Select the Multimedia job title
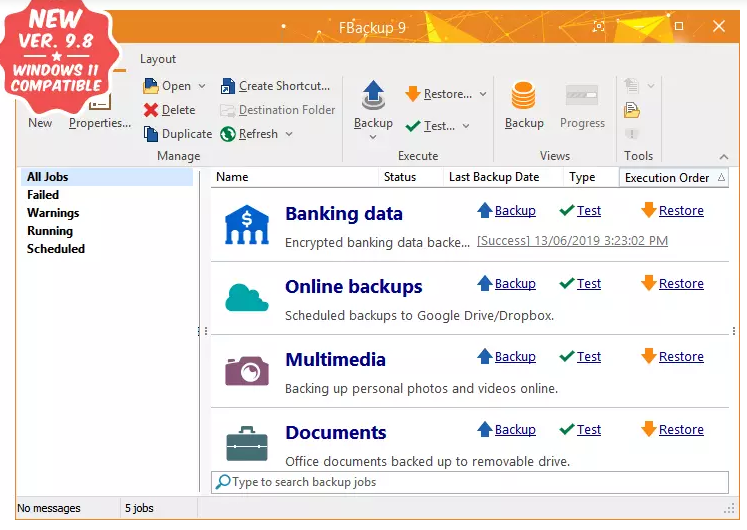The width and height of the screenshot is (747, 530). pyautogui.click(x=335, y=360)
